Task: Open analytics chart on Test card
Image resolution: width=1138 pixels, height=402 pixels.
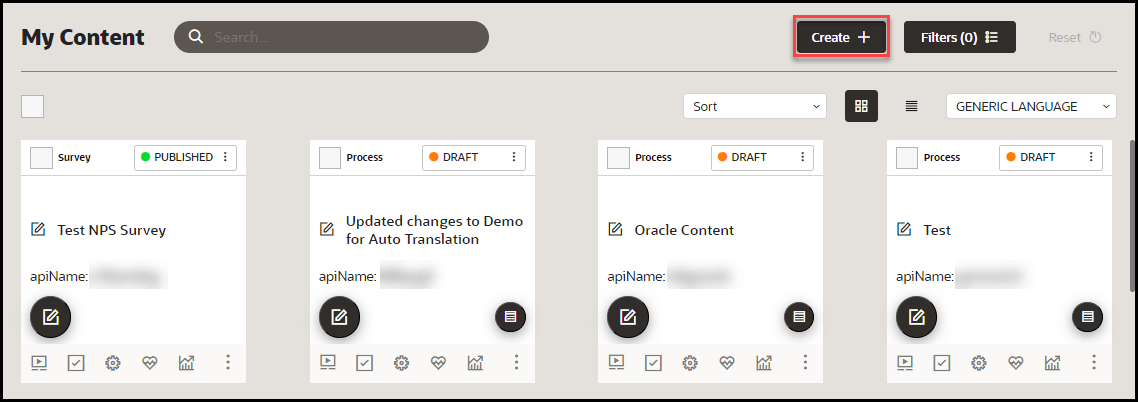Action: point(1052,362)
